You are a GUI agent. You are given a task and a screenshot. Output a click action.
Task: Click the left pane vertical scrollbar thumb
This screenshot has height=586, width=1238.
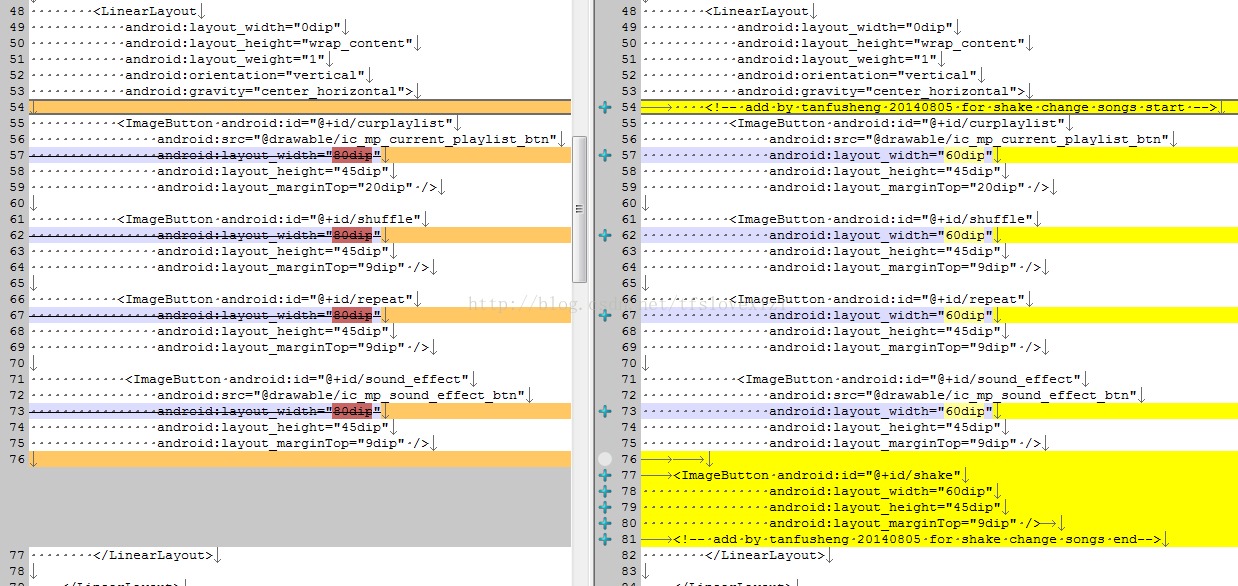coord(579,208)
